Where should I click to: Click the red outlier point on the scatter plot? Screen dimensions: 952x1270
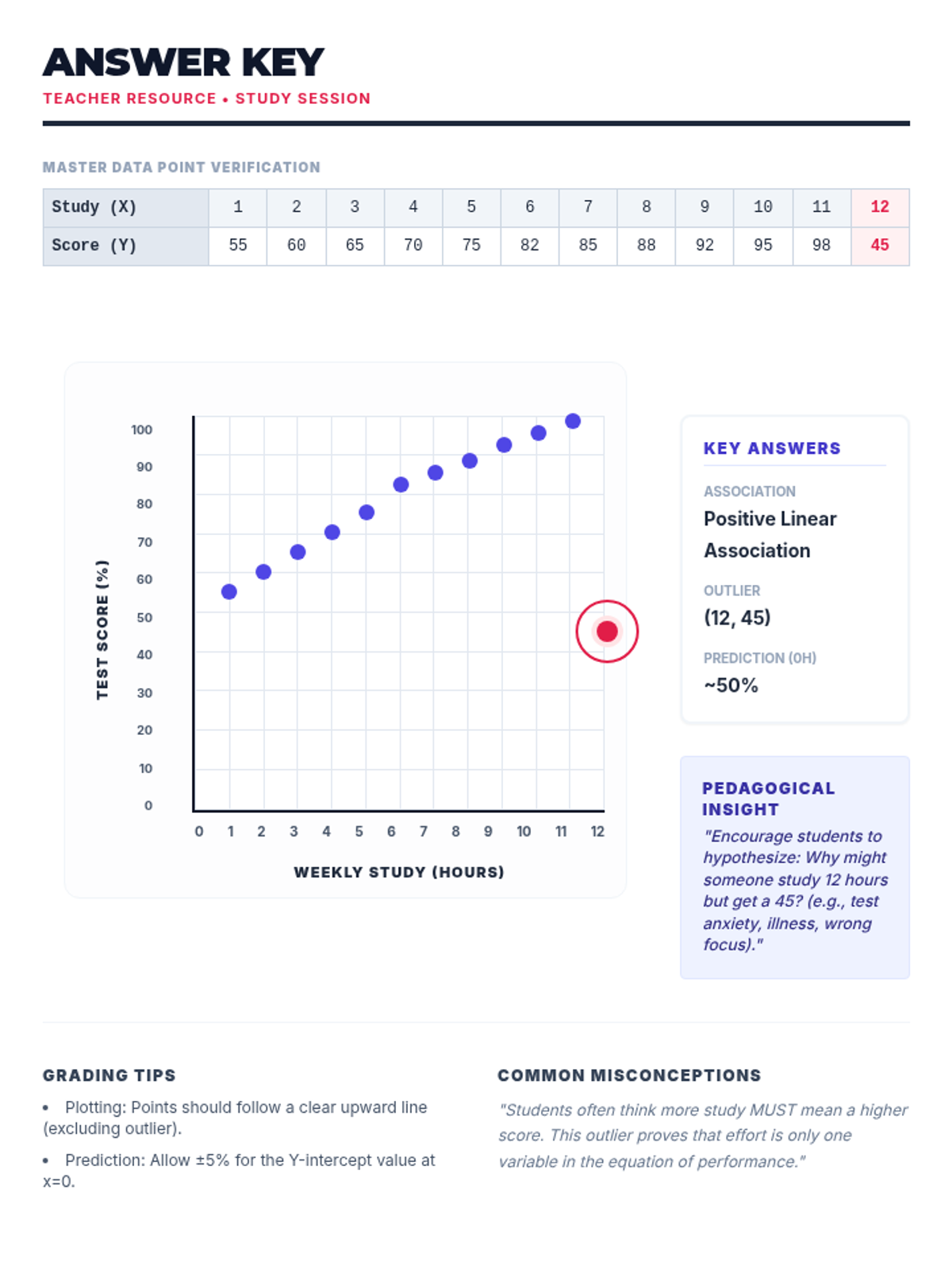click(607, 631)
